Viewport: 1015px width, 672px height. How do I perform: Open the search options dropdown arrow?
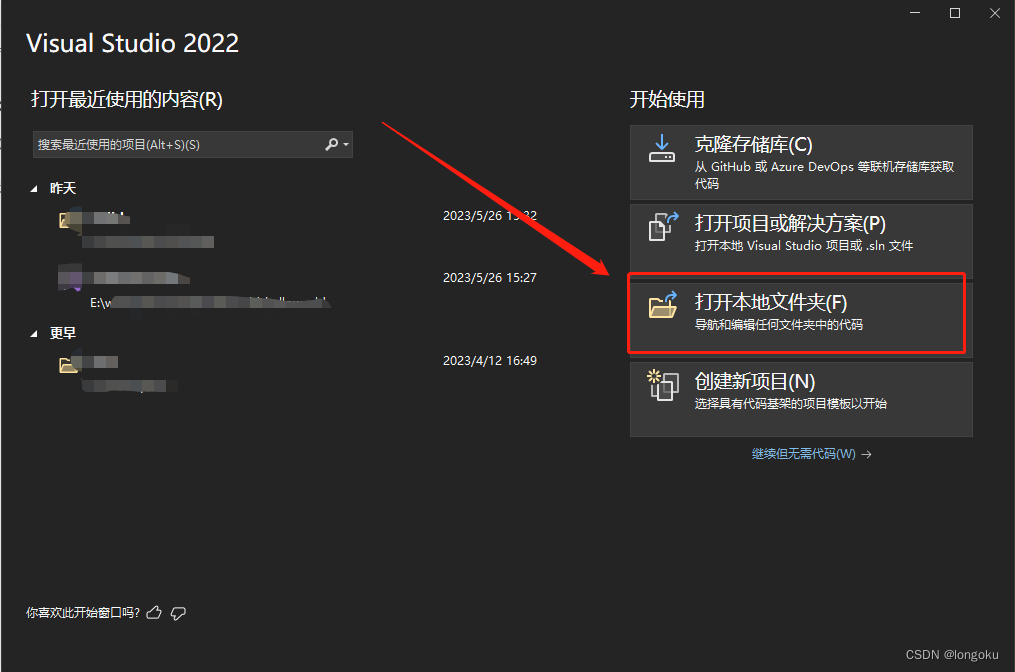pyautogui.click(x=346, y=144)
